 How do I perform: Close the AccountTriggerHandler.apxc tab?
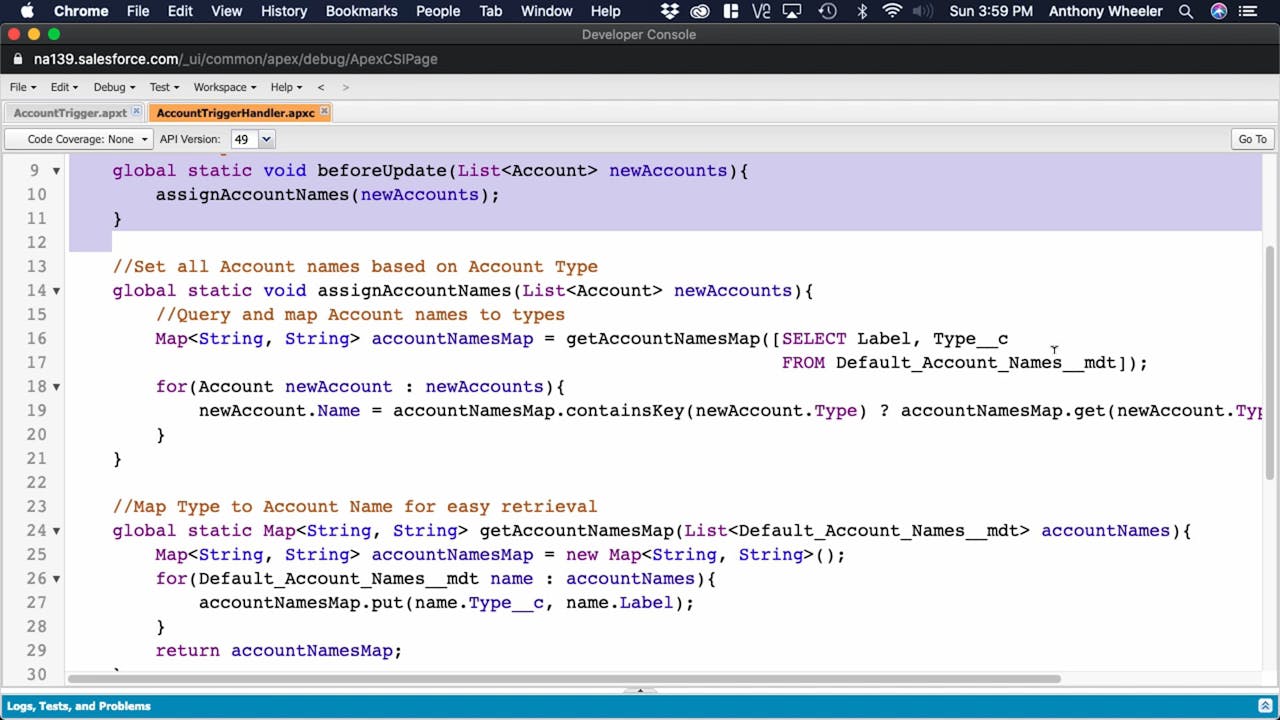[324, 113]
